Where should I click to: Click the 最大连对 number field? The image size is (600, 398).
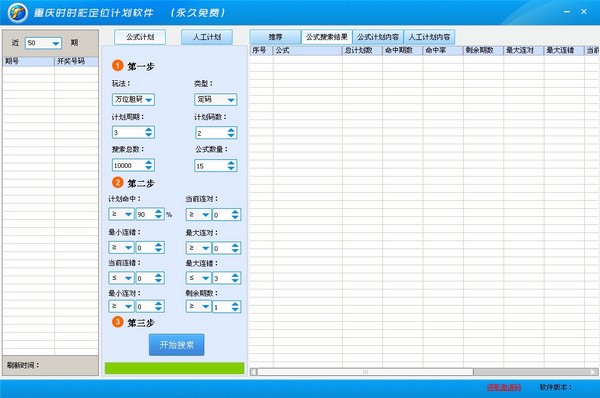point(222,248)
